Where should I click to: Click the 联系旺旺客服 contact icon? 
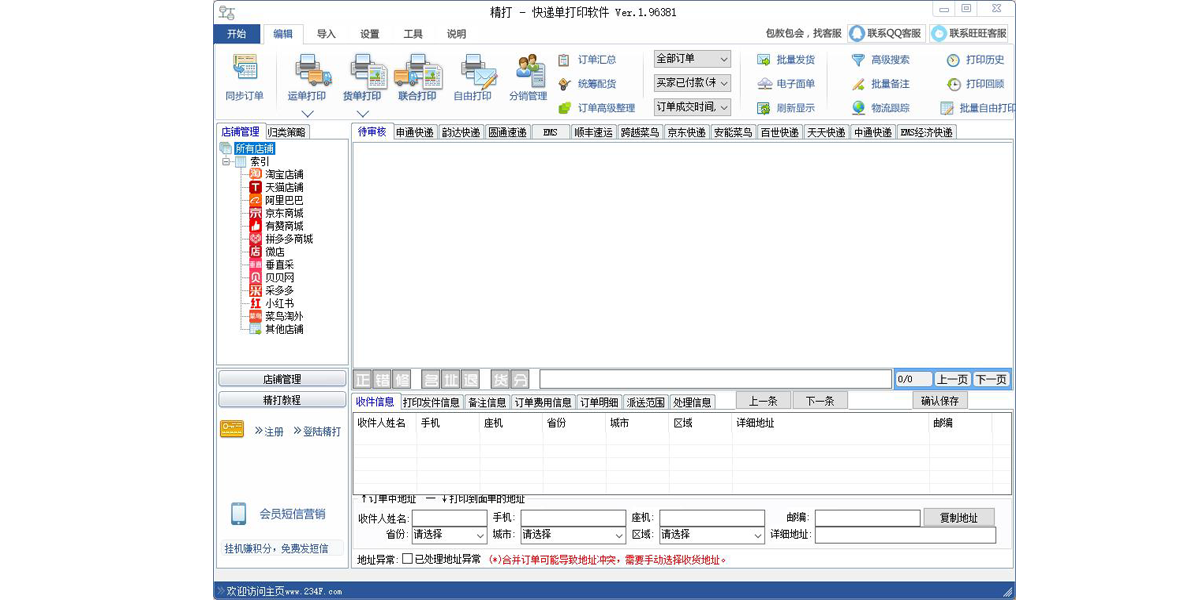939,33
